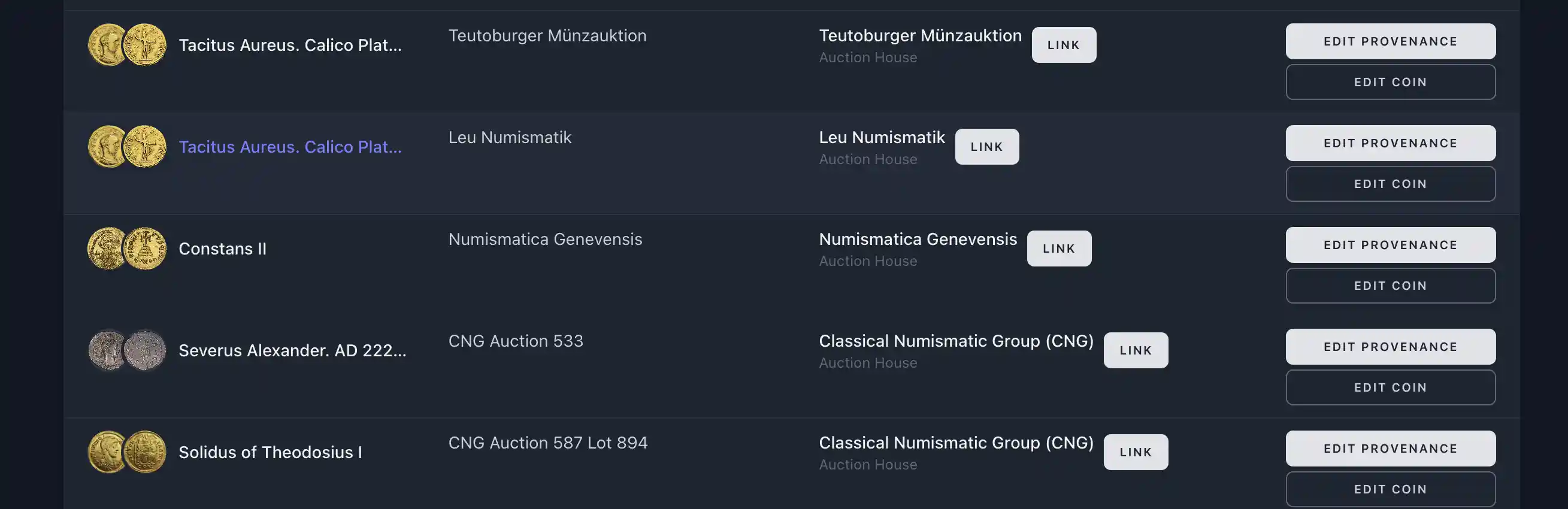
Task: View the Solidus of Theodosius I coin thumbnail
Action: [x=126, y=451]
